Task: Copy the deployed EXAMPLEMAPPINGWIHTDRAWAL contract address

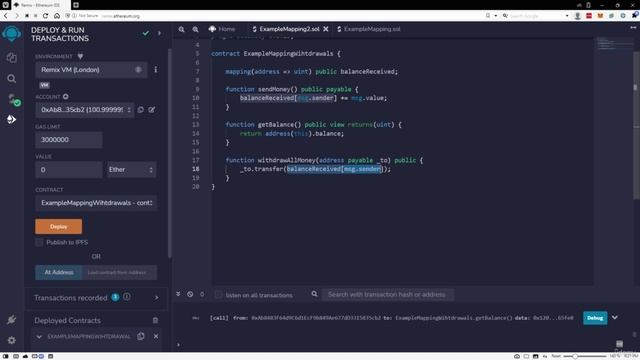Action: point(141,336)
